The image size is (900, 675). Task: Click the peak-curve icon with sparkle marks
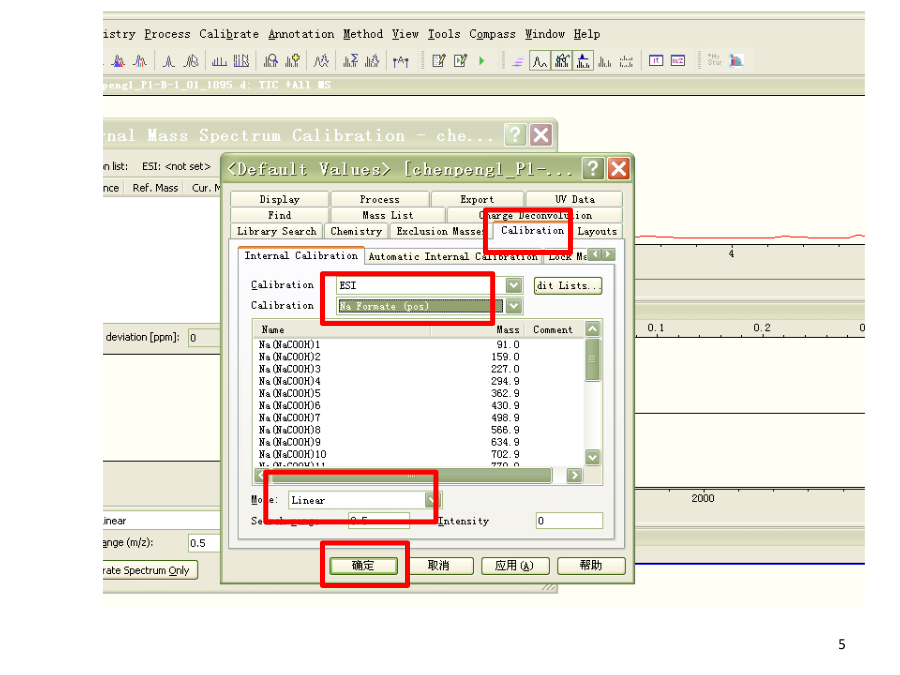pyautogui.click(x=321, y=61)
